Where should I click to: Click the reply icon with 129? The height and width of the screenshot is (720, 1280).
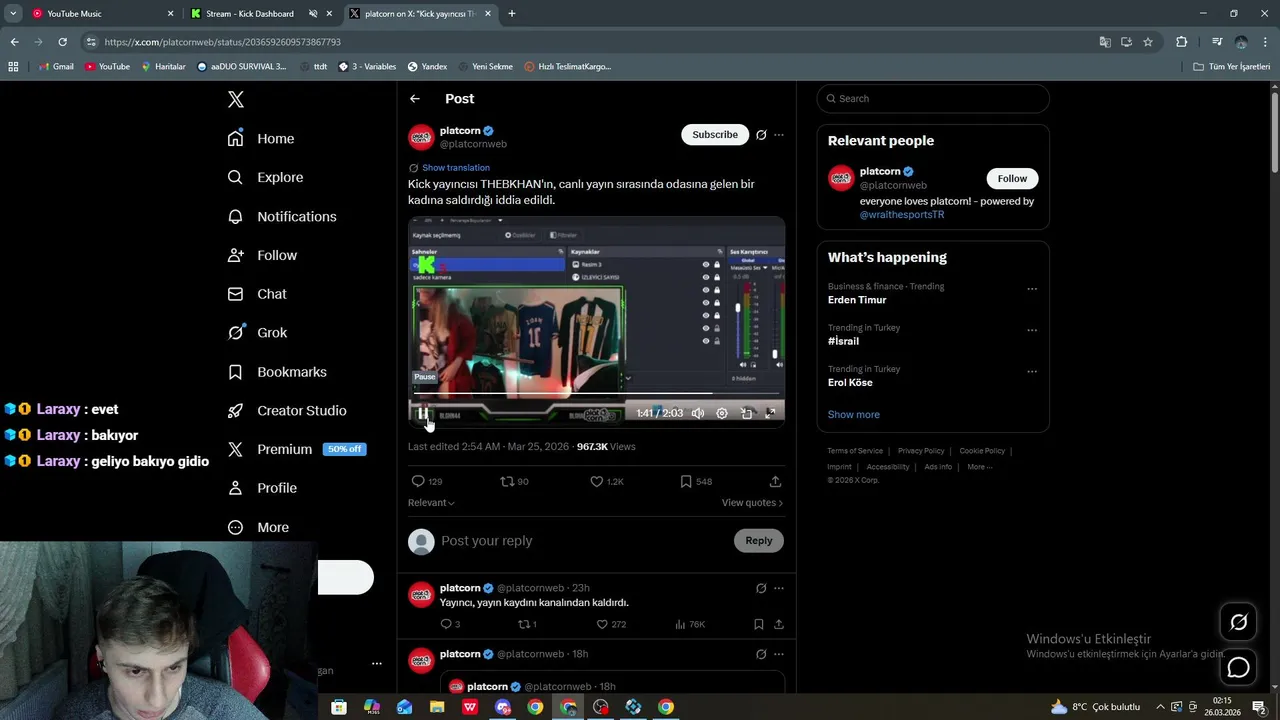419,482
